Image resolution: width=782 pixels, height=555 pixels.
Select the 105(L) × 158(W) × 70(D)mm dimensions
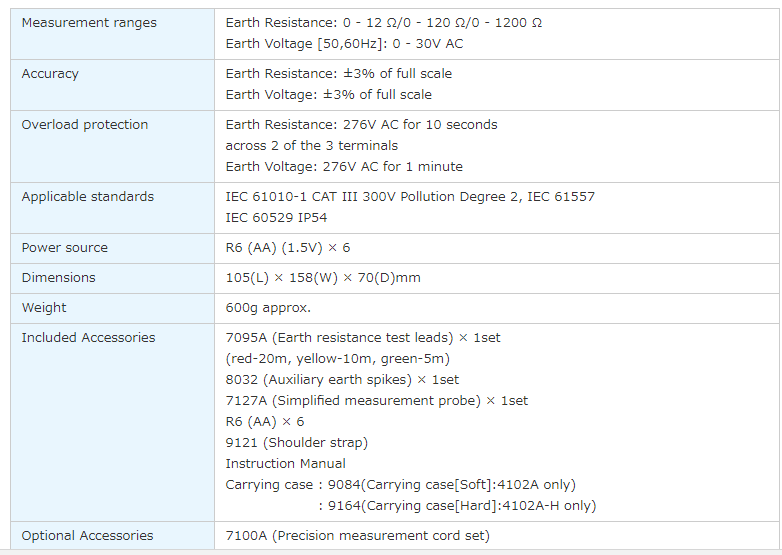click(323, 278)
